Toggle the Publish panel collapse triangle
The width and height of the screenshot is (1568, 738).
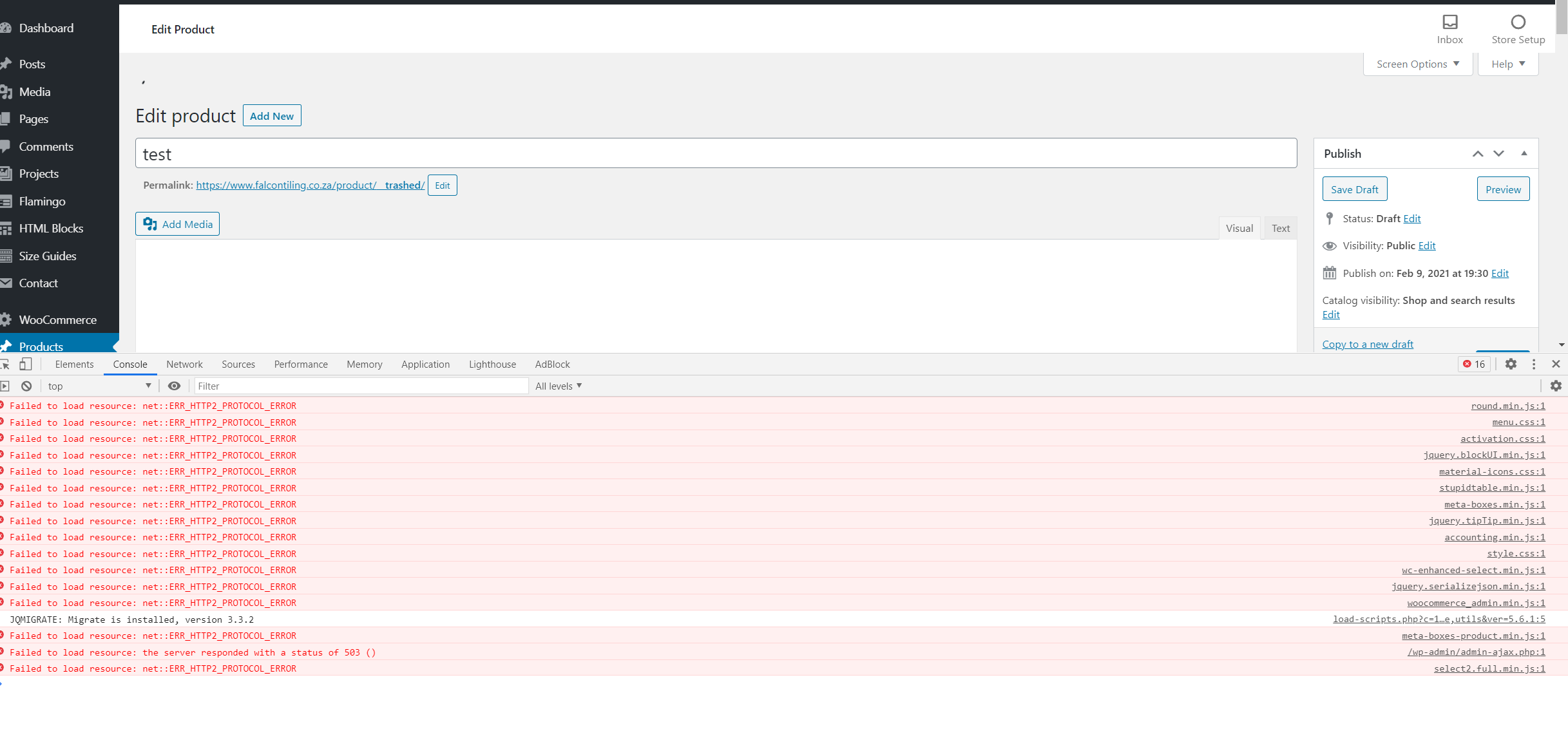tap(1524, 153)
